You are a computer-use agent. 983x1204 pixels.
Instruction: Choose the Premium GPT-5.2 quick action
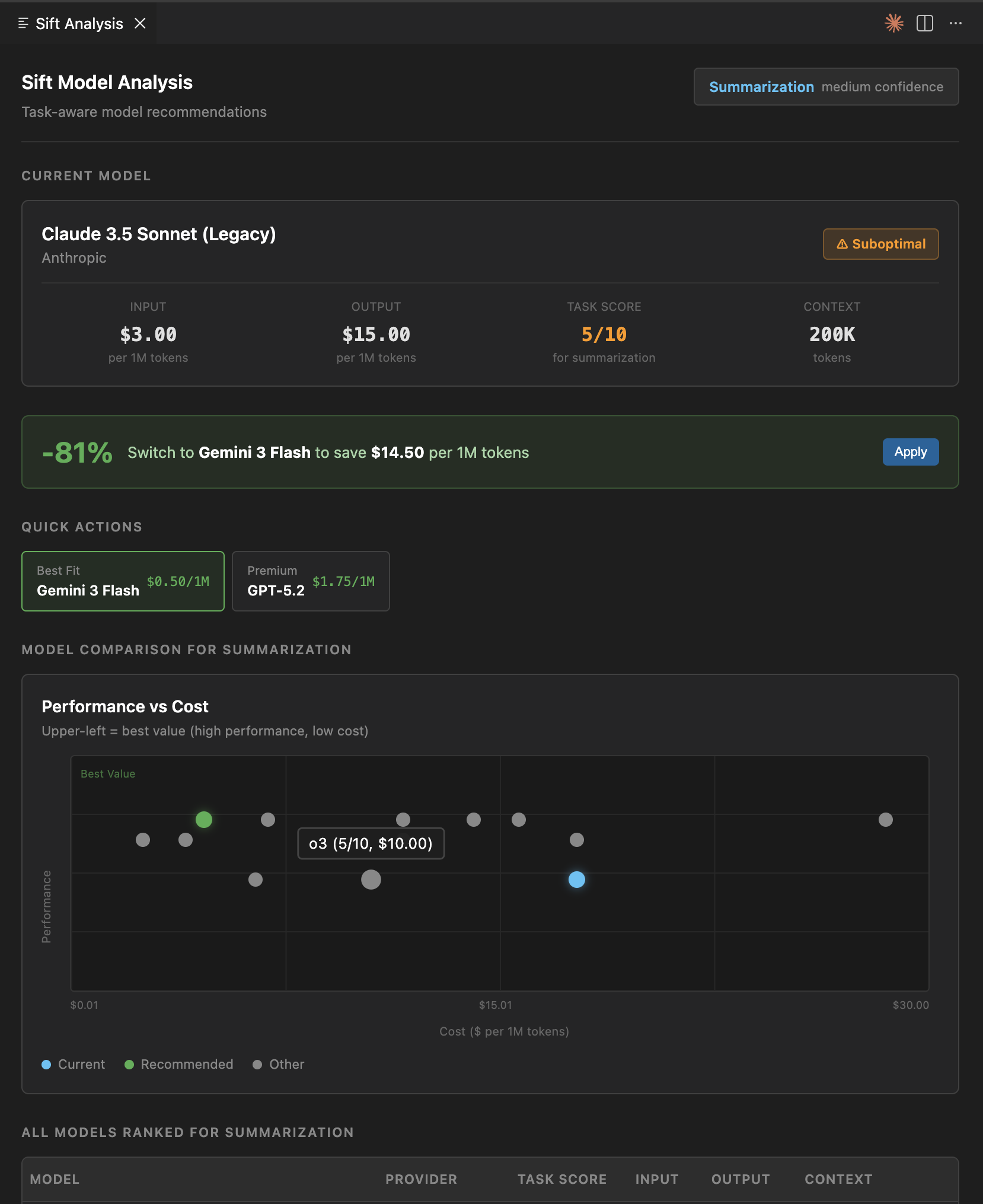(x=311, y=581)
